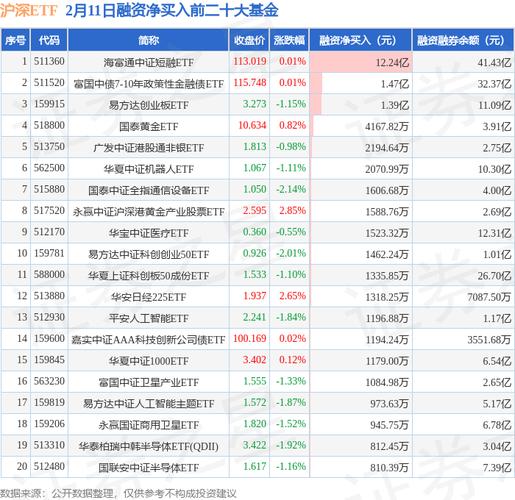Select 富国中证卫星产业ETF name cell

148,382
